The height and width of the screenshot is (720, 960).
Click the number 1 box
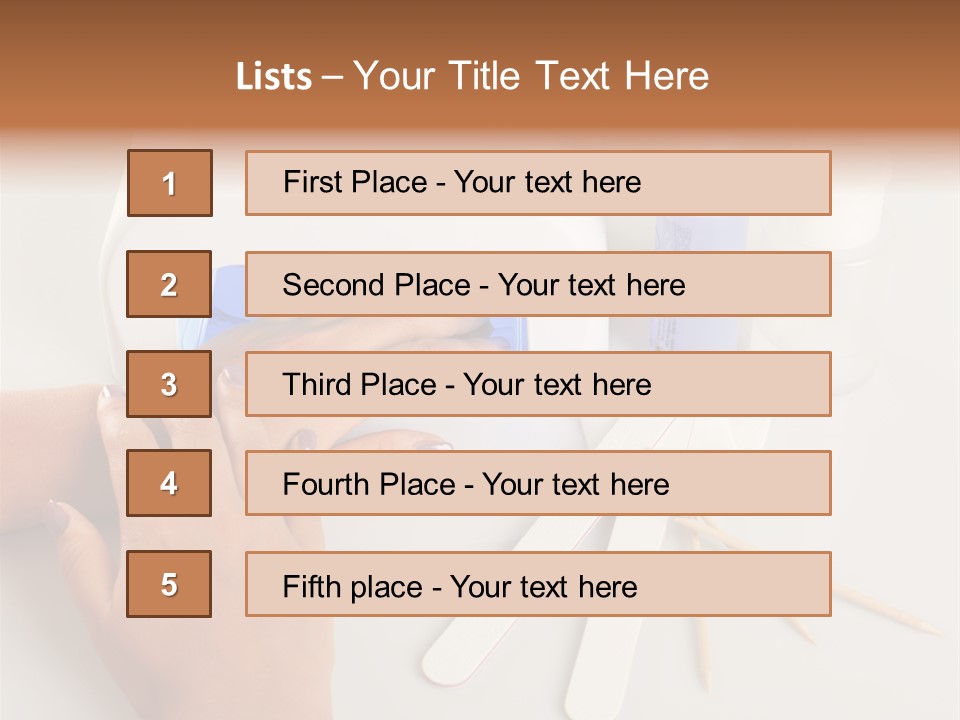click(x=170, y=183)
